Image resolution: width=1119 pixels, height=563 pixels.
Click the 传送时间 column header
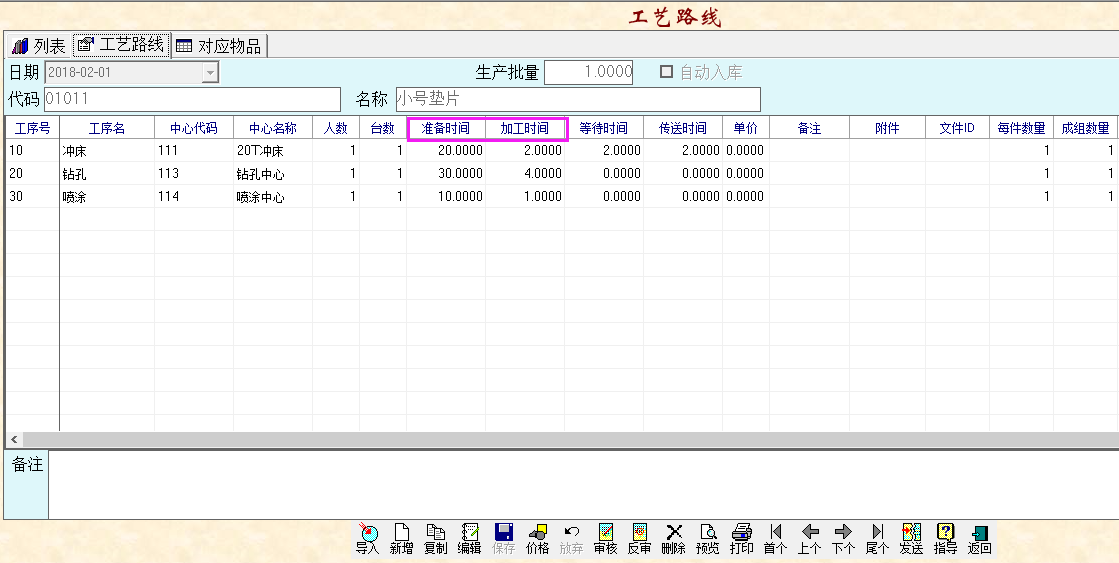click(683, 128)
